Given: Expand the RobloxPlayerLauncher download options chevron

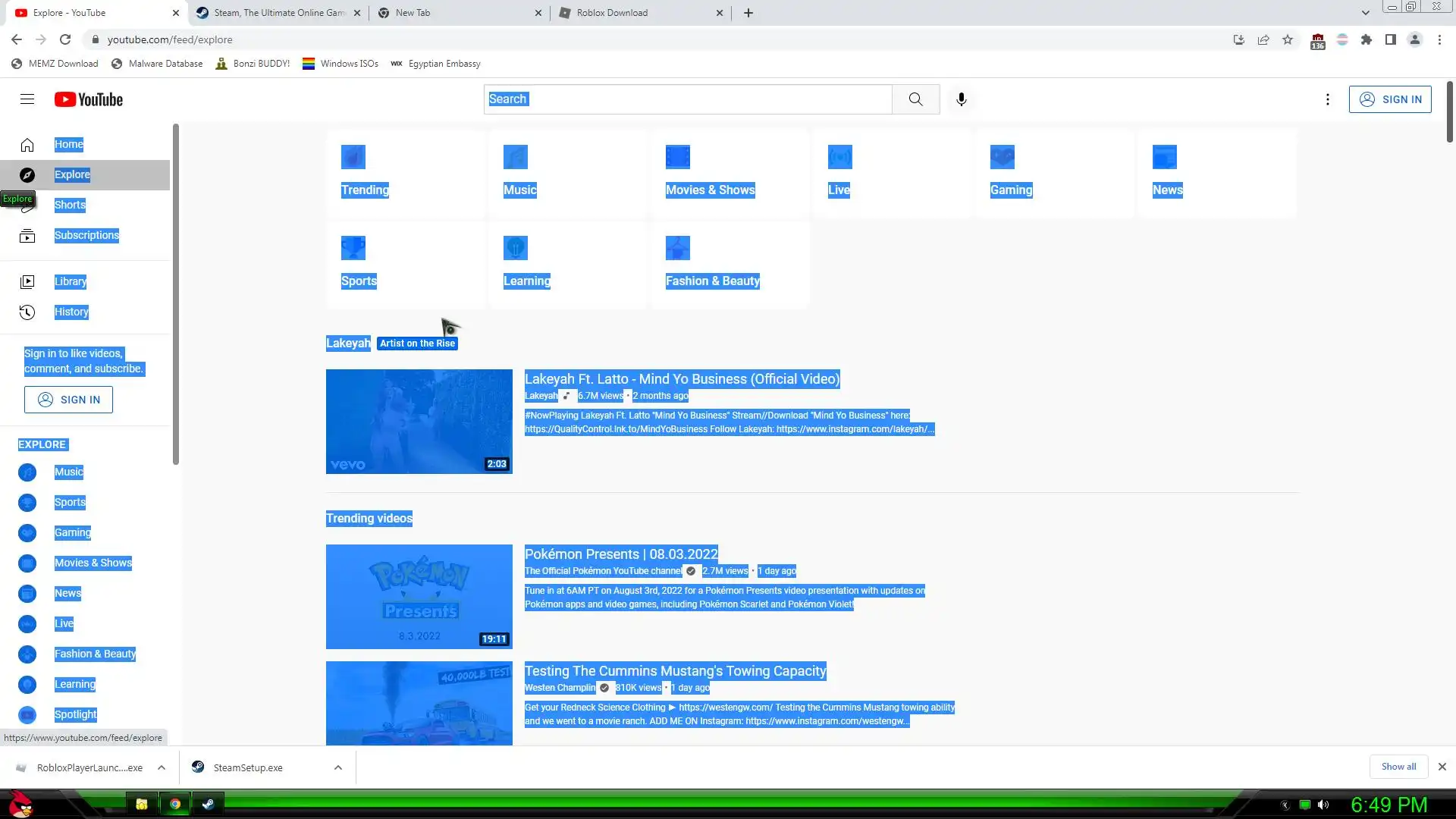Looking at the screenshot, I should (162, 767).
